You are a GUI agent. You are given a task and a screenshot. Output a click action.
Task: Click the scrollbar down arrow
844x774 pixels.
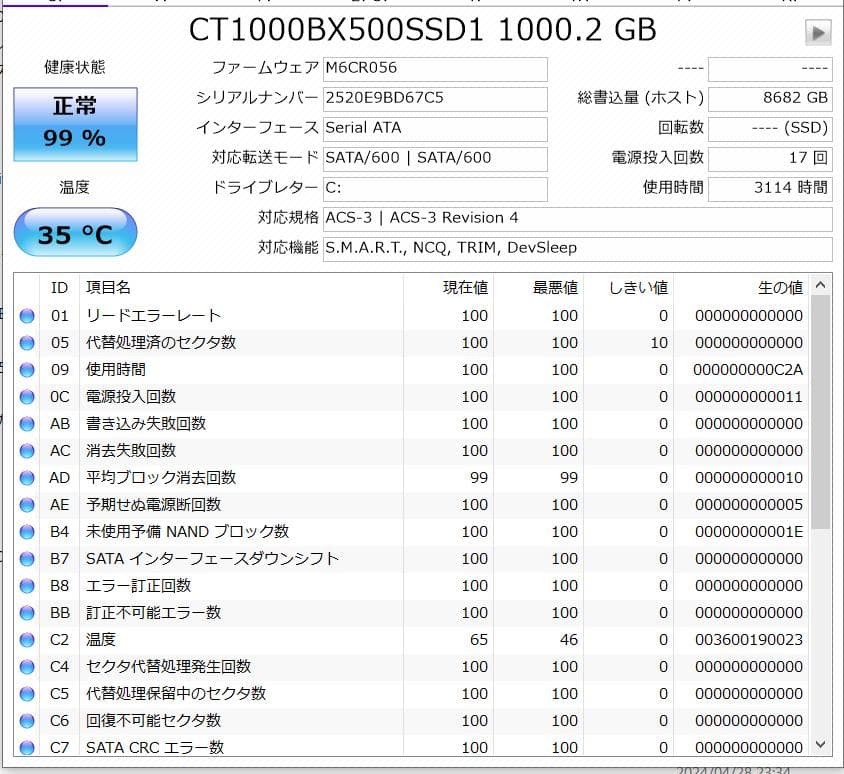point(820,745)
